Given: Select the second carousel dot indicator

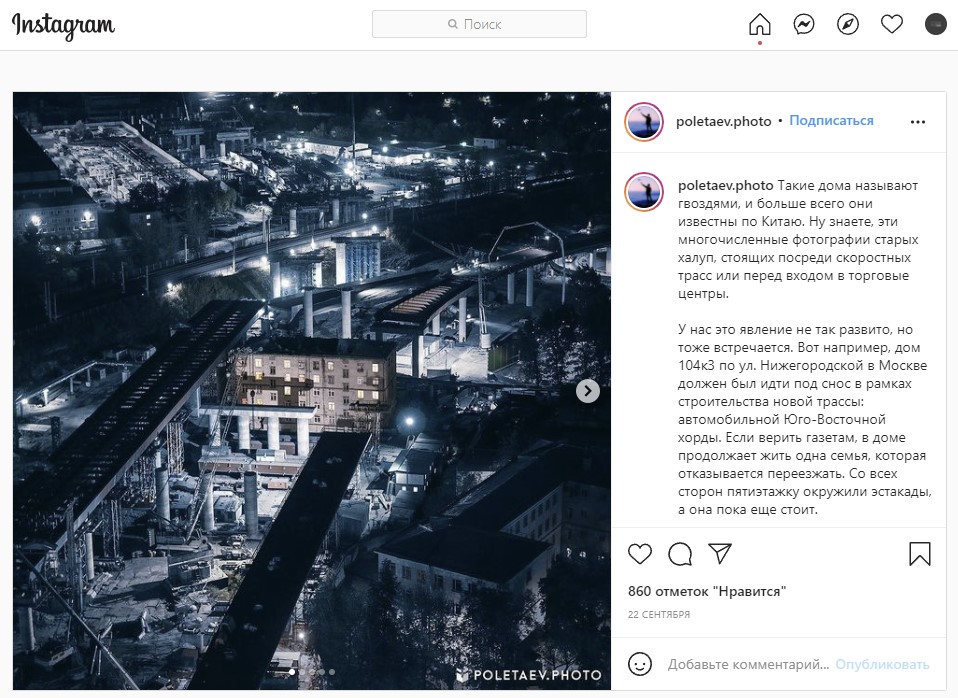Looking at the screenshot, I should (x=302, y=672).
